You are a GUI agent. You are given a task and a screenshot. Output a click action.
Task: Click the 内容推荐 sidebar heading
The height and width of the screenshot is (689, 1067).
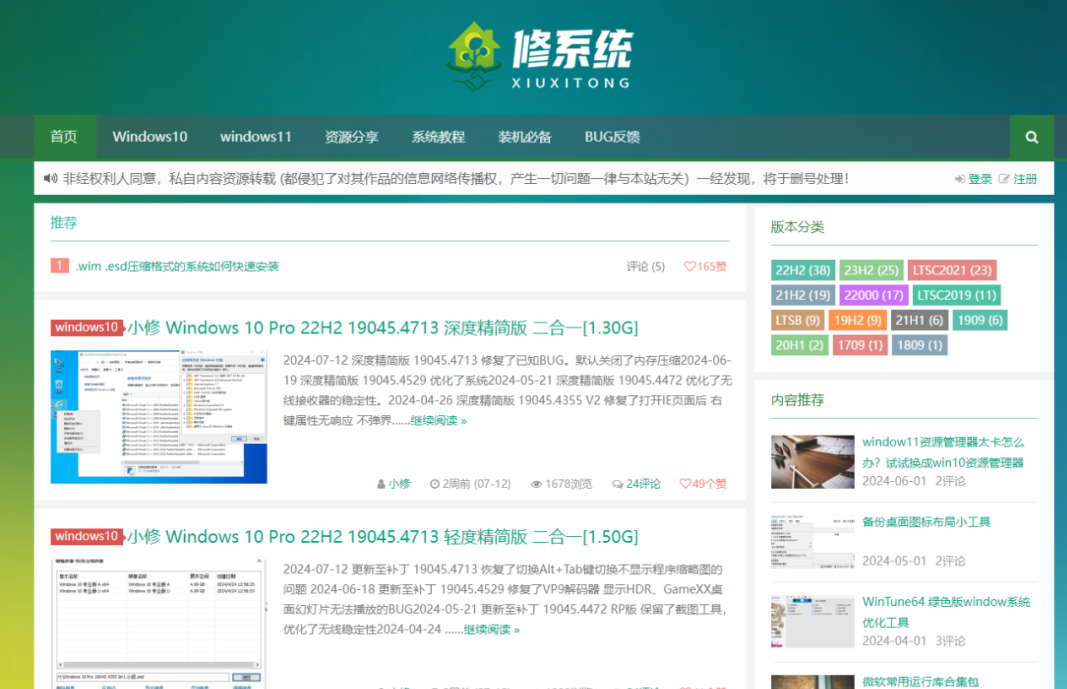(798, 399)
